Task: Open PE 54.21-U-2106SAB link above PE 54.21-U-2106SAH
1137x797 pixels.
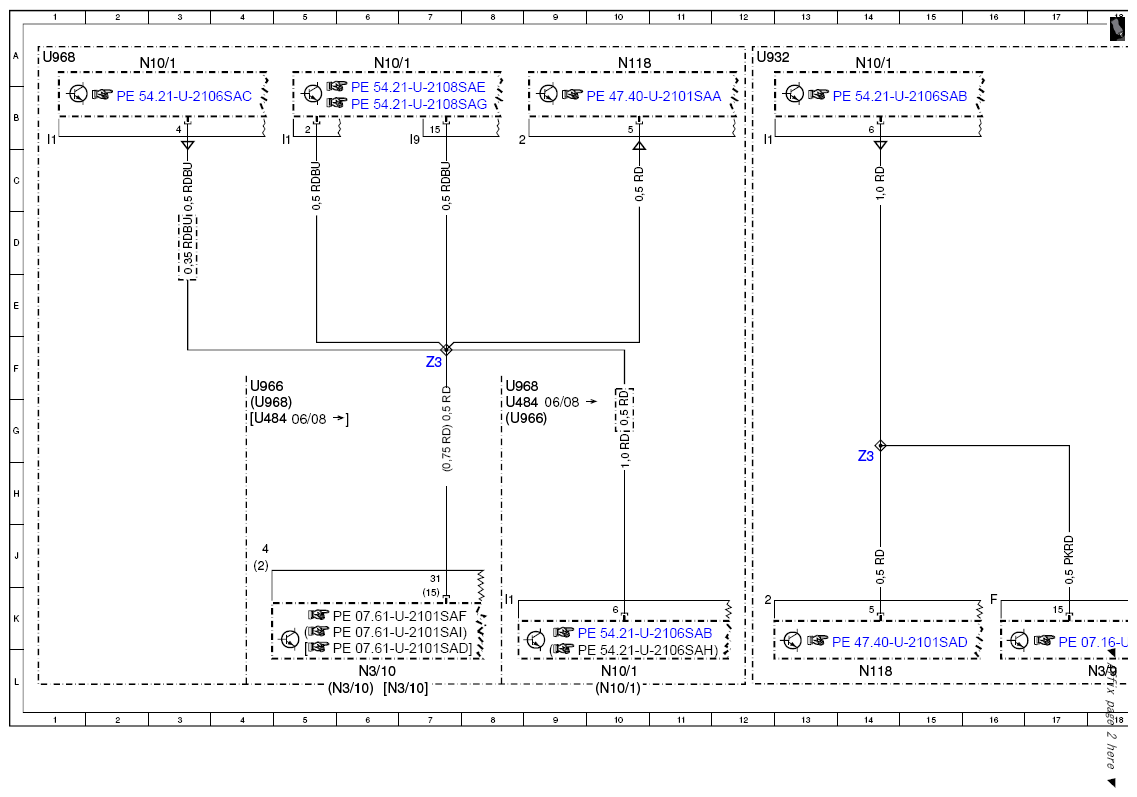Action: pyautogui.click(x=645, y=633)
